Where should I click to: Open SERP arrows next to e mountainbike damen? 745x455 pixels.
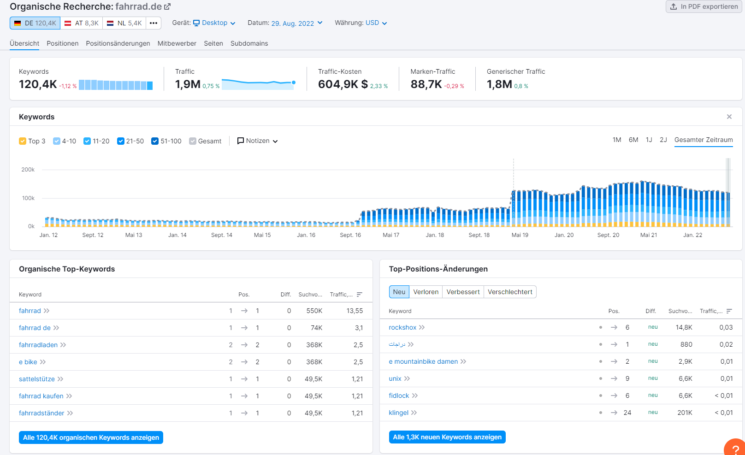point(463,361)
